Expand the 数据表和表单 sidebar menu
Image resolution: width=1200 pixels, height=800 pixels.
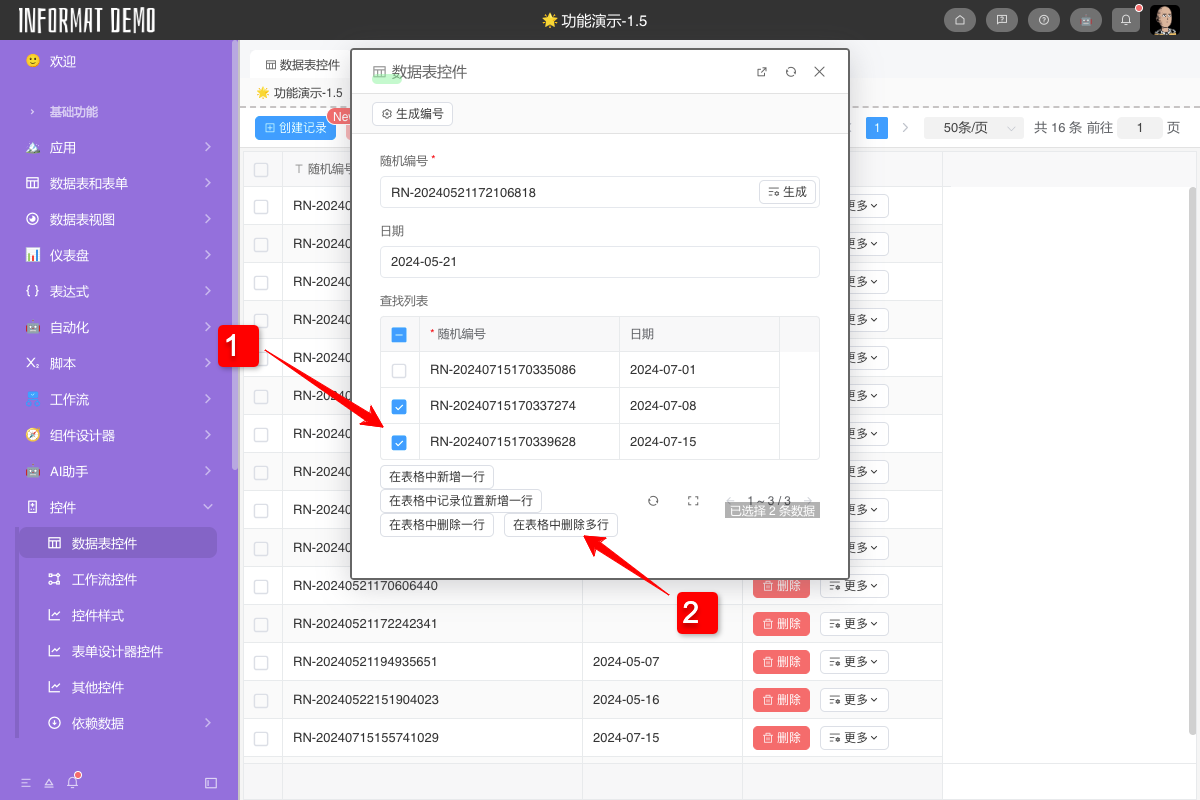(x=120, y=183)
